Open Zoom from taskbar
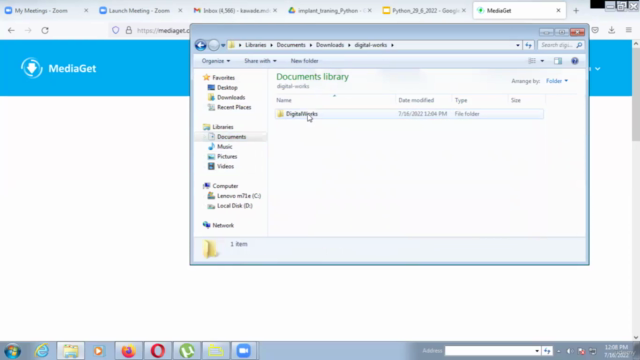This screenshot has width=640, height=360. [x=244, y=351]
